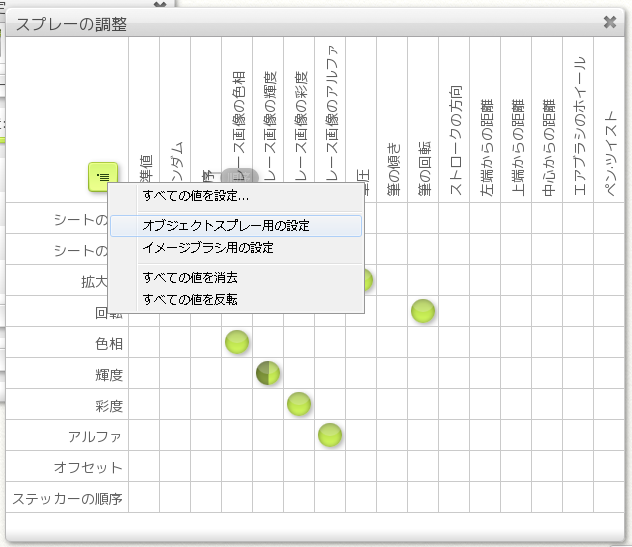Select オブジェクトスプレー用の設定 menu entry
The width and height of the screenshot is (632, 547).
pyautogui.click(x=226, y=226)
